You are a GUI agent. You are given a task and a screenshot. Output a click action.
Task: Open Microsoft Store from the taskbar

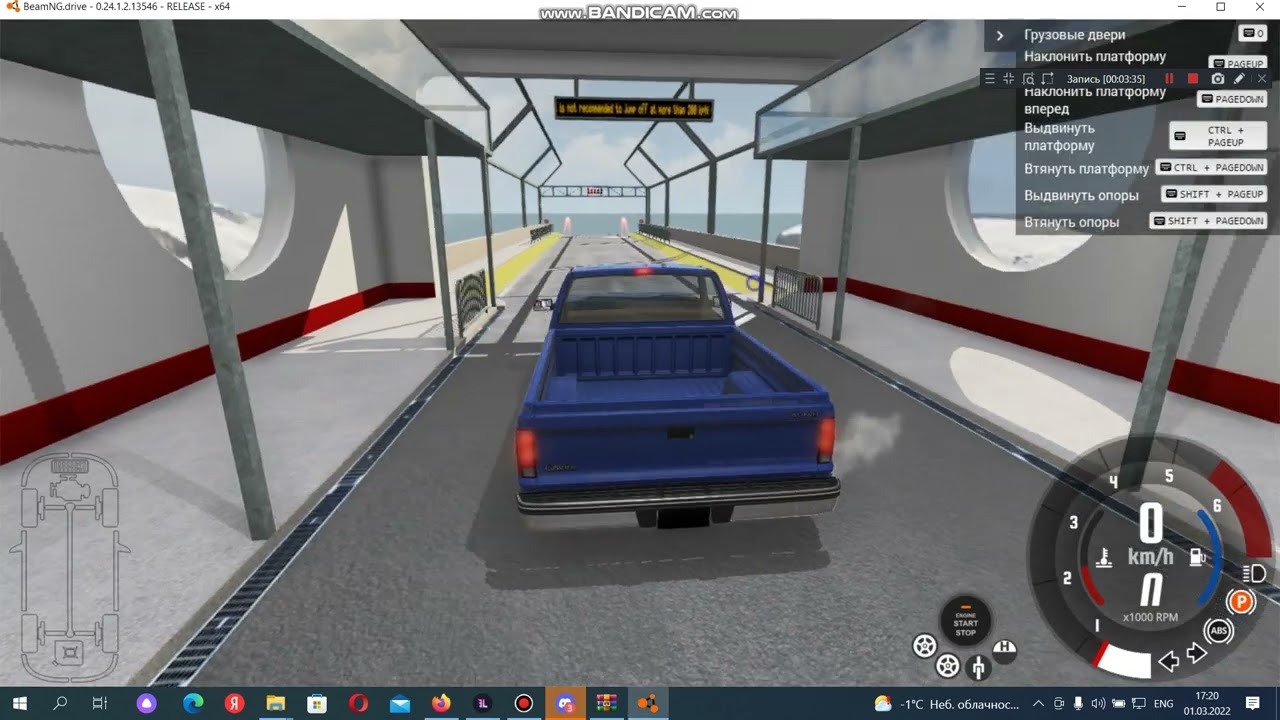[317, 703]
